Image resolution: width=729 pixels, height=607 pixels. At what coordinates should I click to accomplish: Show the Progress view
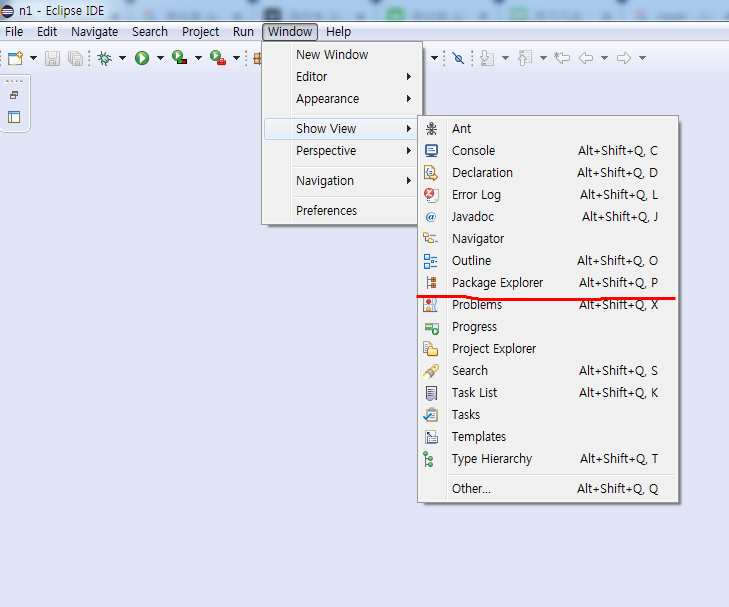coord(548,327)
